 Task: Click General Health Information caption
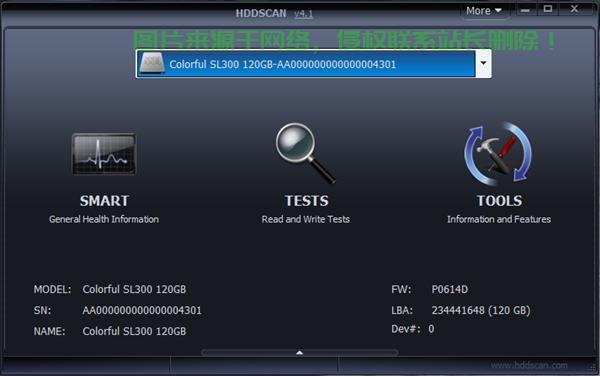click(x=104, y=219)
